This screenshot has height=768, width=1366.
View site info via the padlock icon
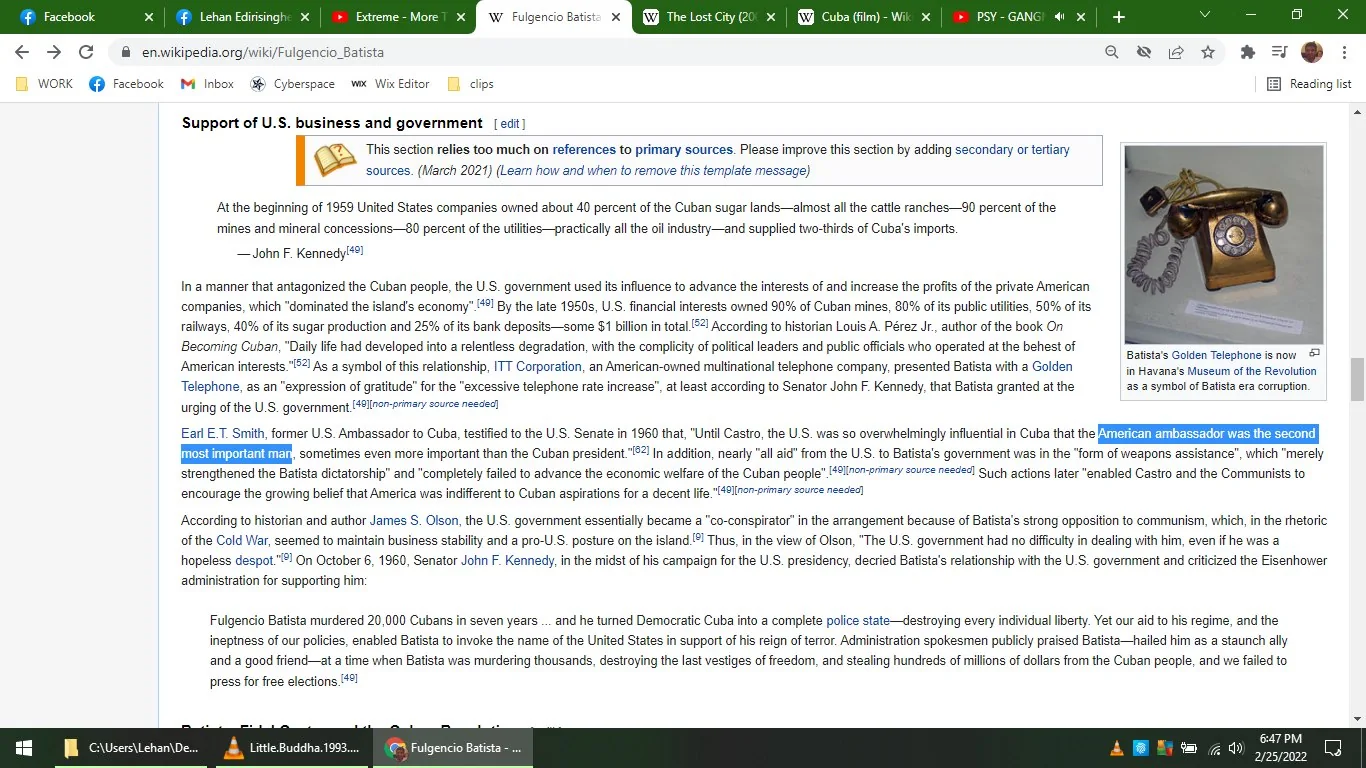coord(126,52)
